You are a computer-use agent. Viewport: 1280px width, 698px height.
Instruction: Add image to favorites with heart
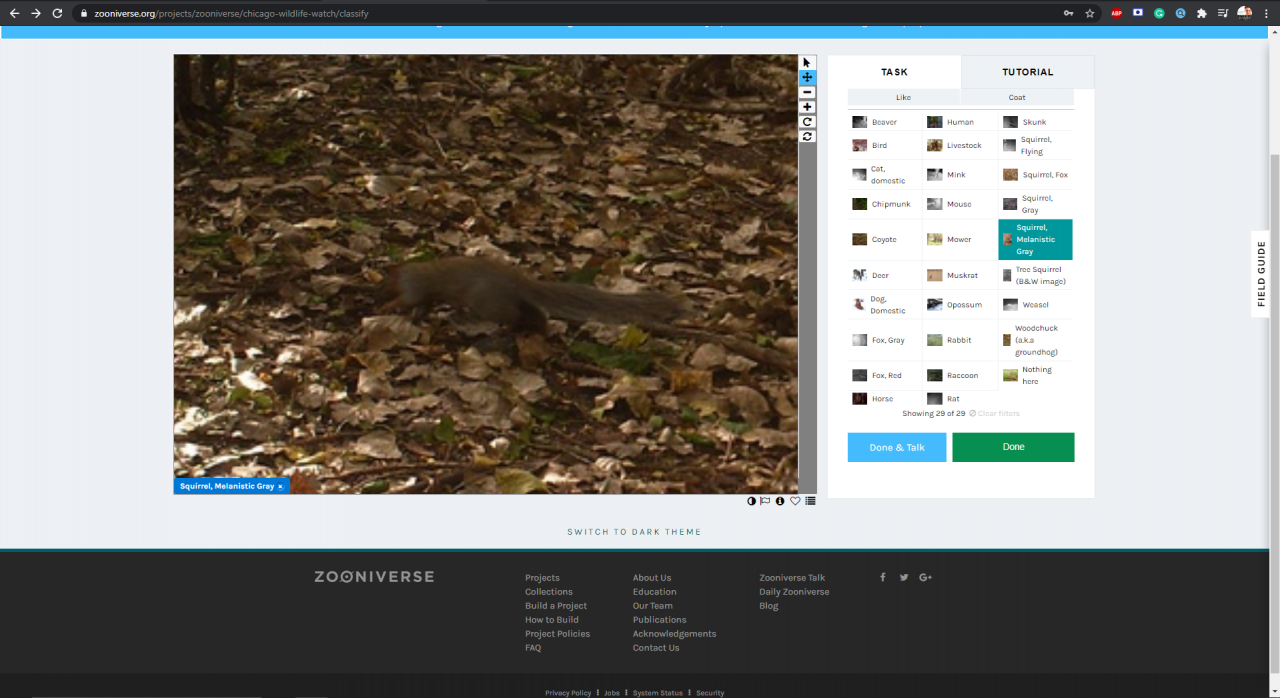795,501
